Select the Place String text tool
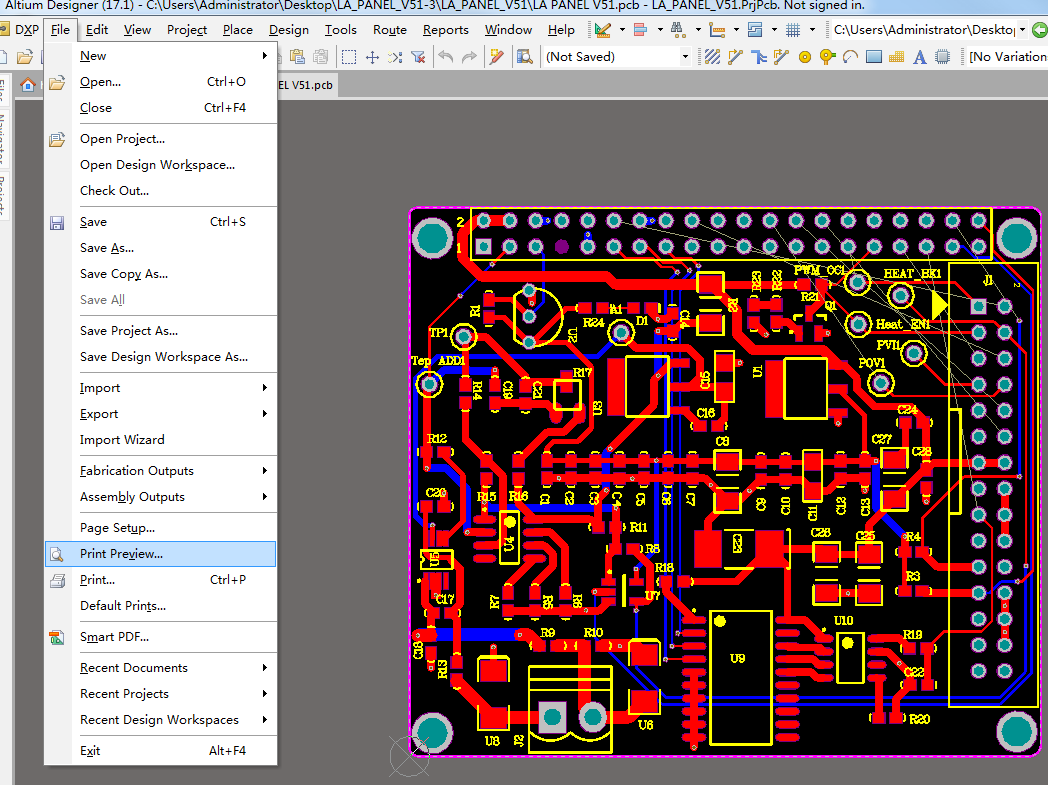Image resolution: width=1048 pixels, height=785 pixels. coord(921,57)
